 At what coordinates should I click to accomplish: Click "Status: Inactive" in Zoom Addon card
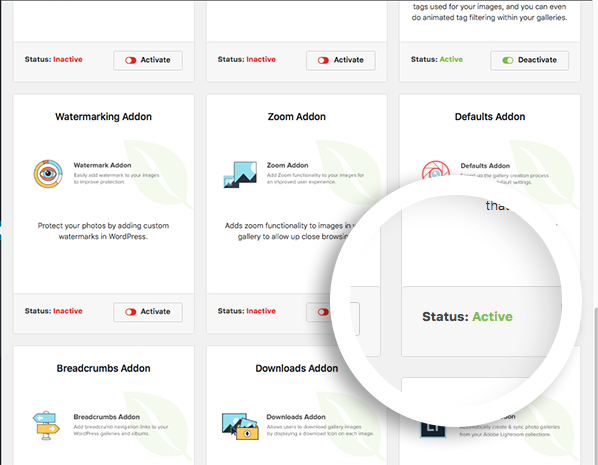(x=247, y=311)
